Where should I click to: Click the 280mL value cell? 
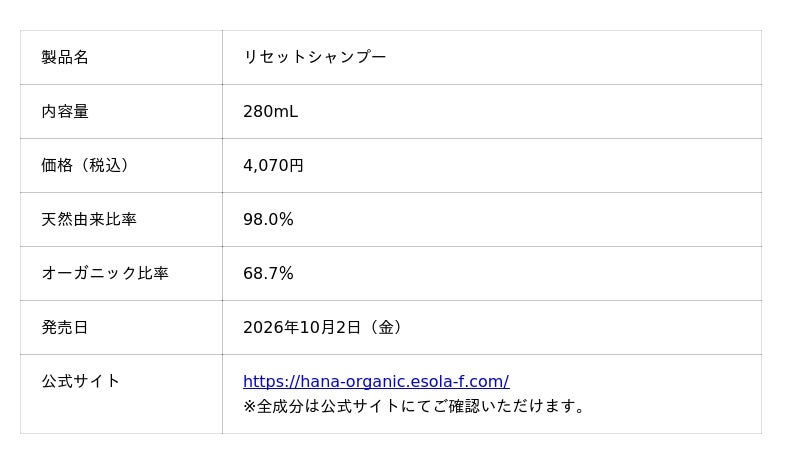(x=492, y=111)
